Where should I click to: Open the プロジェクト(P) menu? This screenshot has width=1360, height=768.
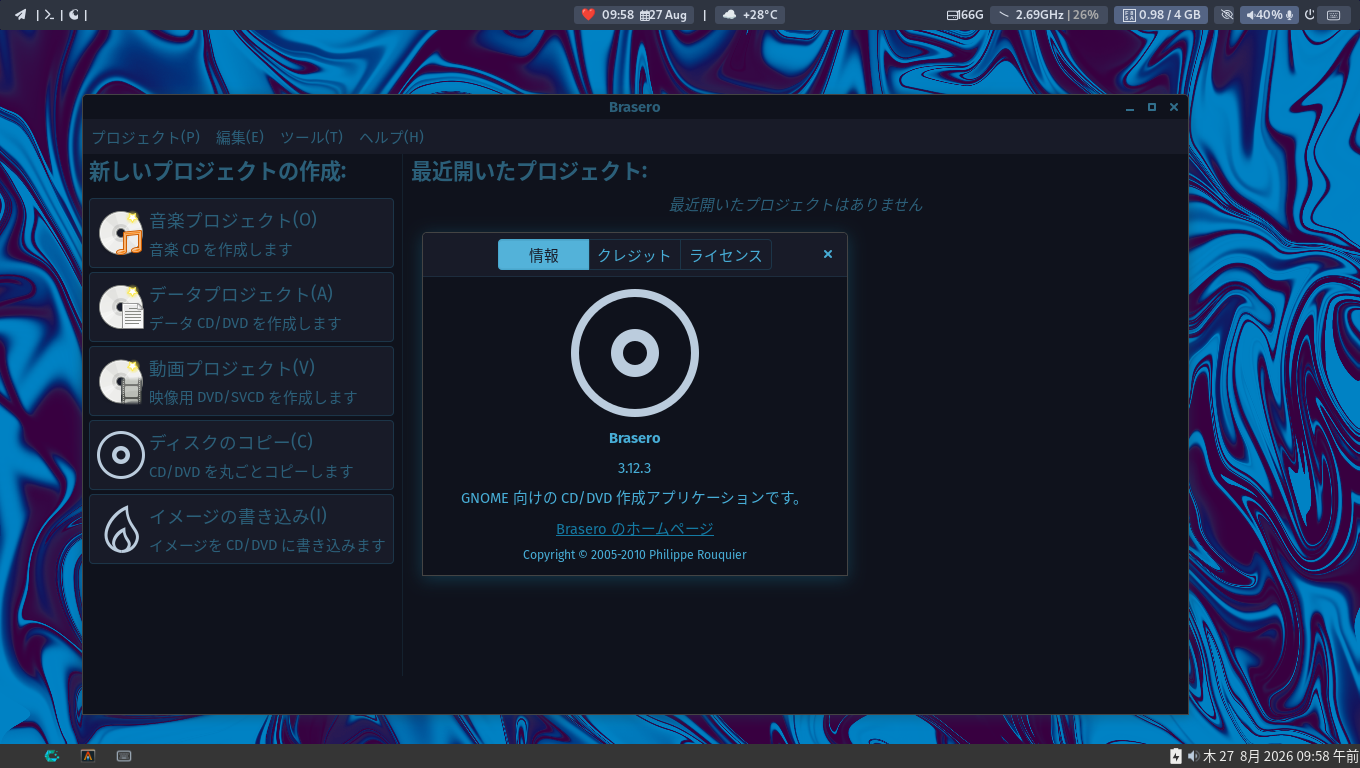(146, 137)
